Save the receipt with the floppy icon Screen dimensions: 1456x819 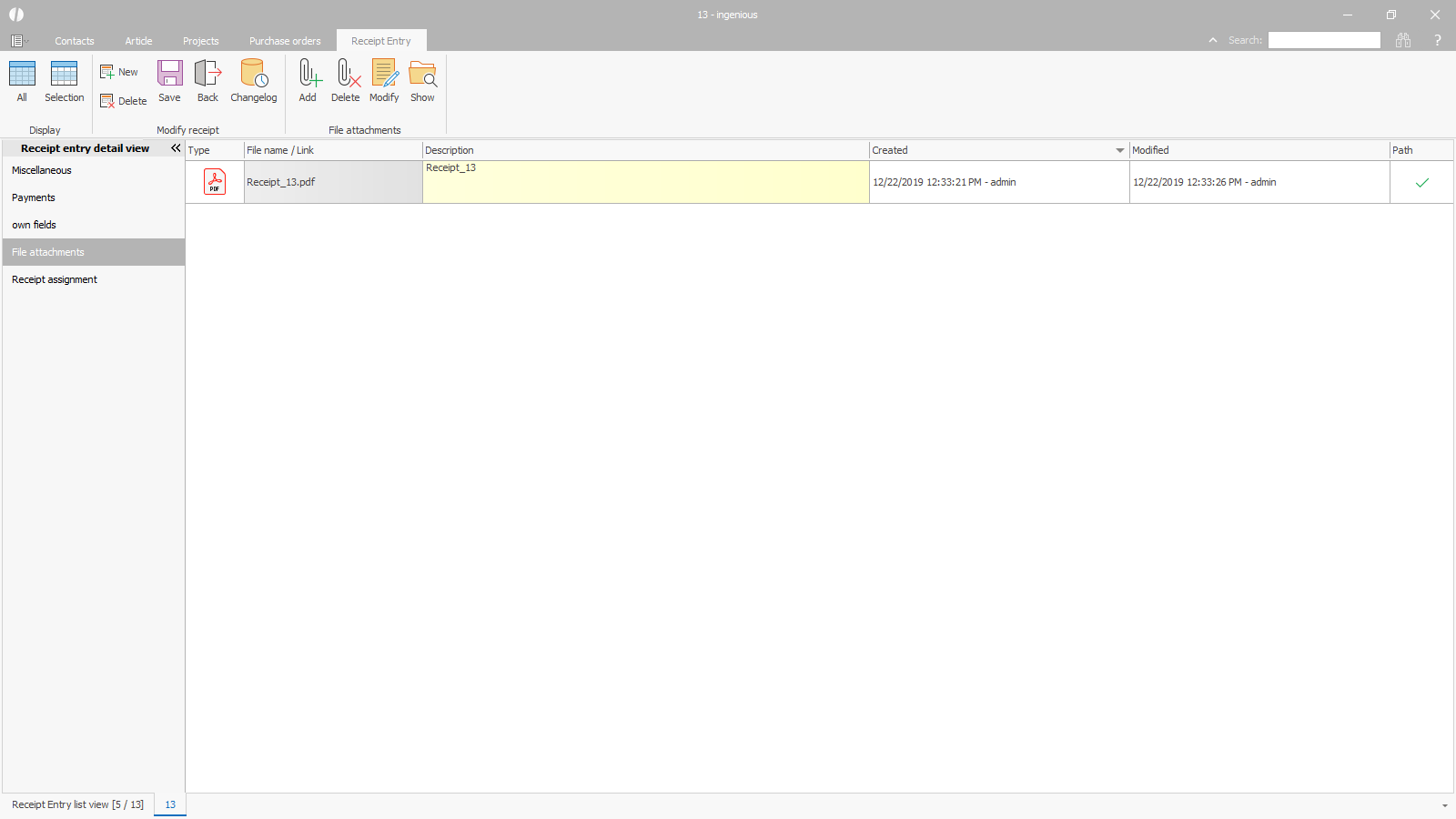[x=169, y=75]
